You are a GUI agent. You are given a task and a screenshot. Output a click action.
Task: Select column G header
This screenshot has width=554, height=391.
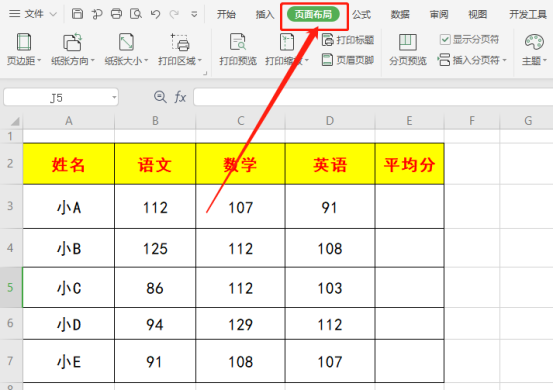(528, 121)
